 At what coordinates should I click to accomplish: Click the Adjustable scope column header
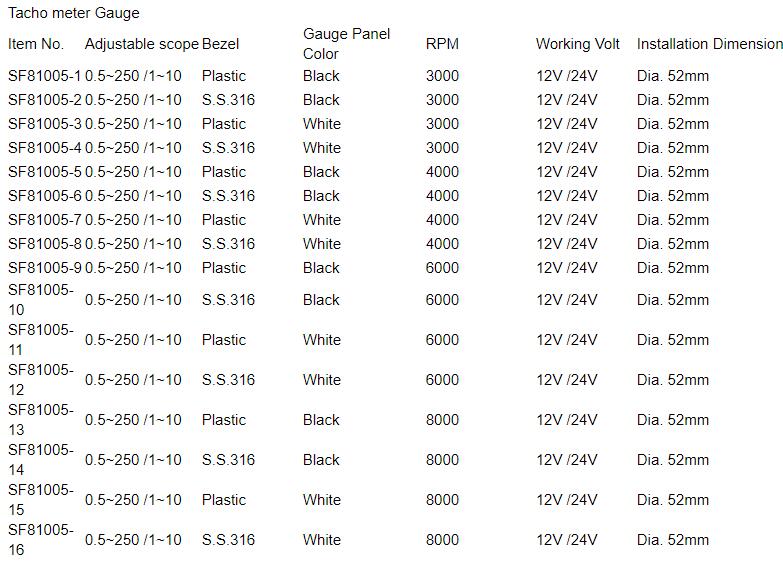click(x=141, y=44)
